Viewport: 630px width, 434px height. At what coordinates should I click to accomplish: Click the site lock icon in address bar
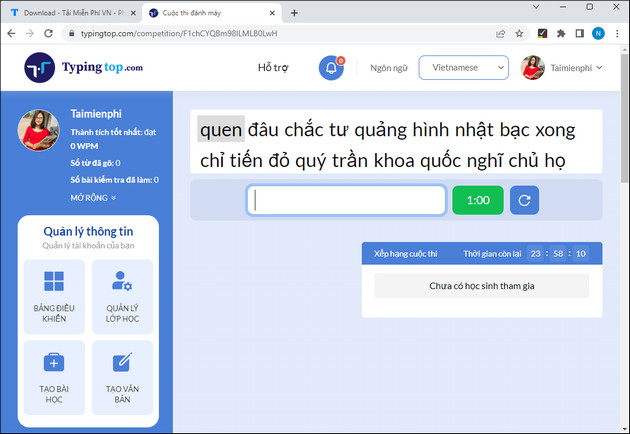[x=71, y=33]
